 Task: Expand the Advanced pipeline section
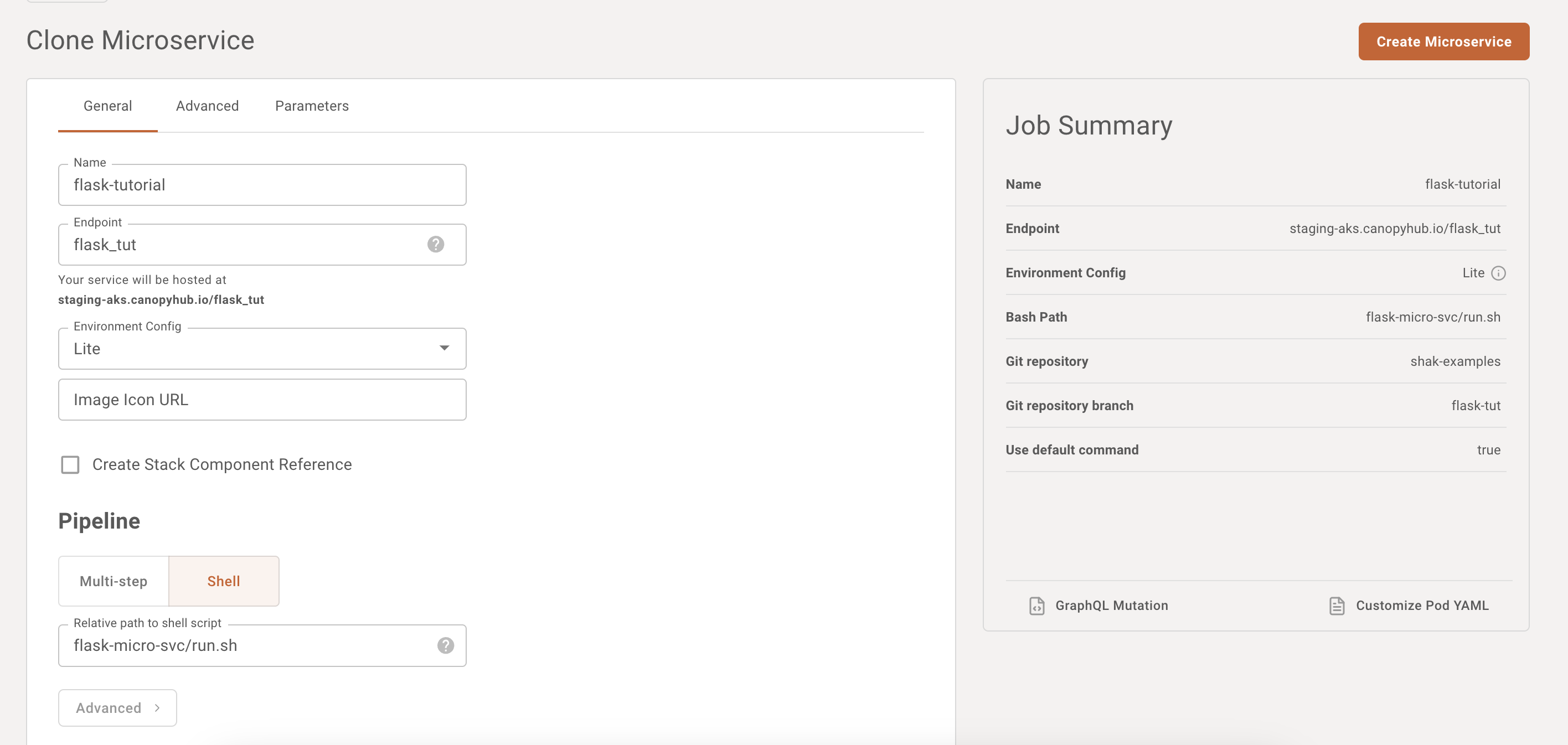coord(117,707)
